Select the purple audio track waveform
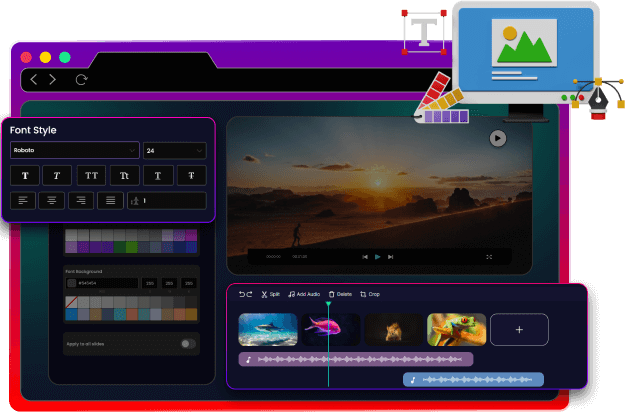Image resolution: width=626 pixels, height=412 pixels. [x=356, y=359]
